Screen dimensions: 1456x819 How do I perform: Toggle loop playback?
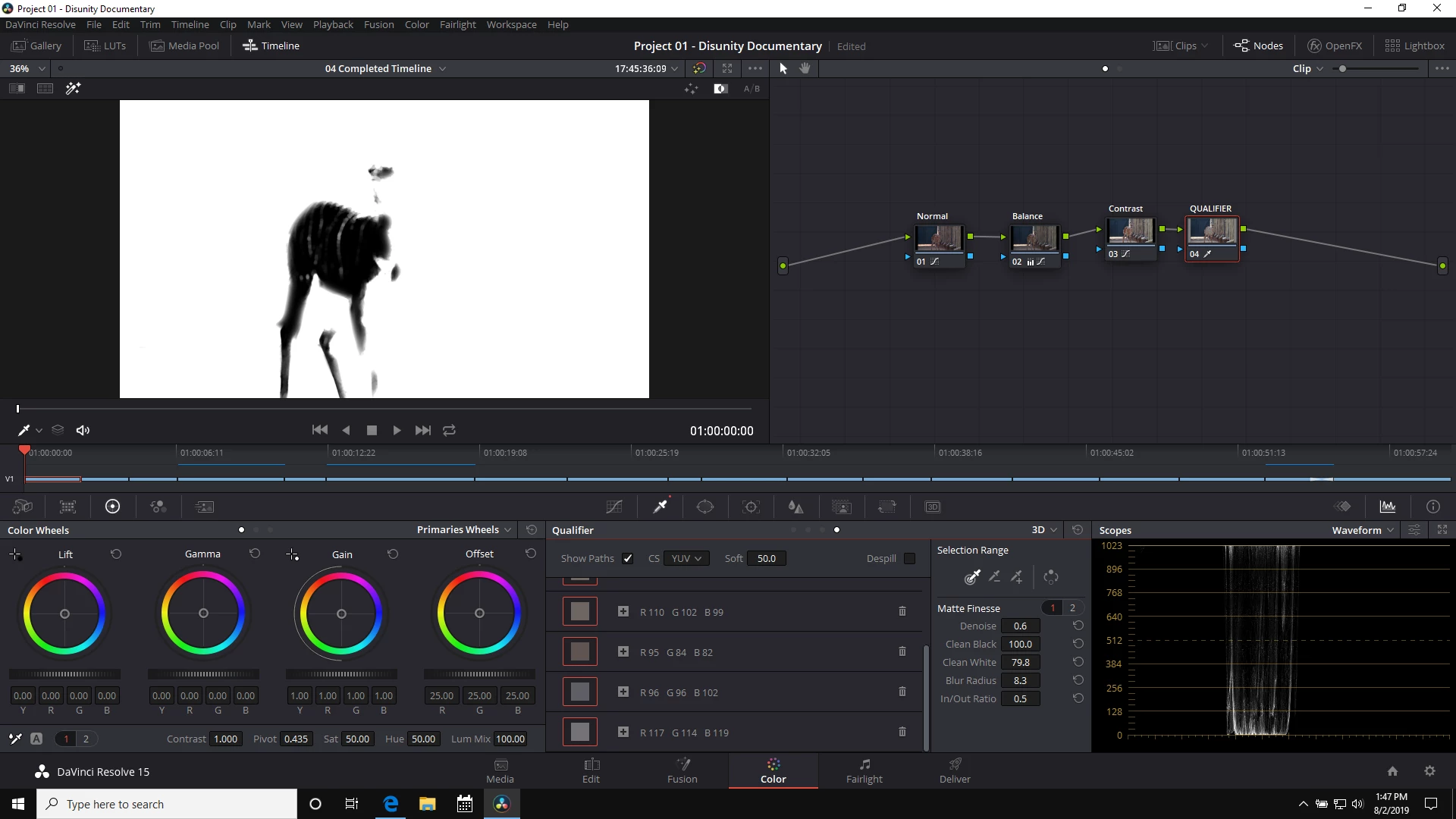point(449,430)
